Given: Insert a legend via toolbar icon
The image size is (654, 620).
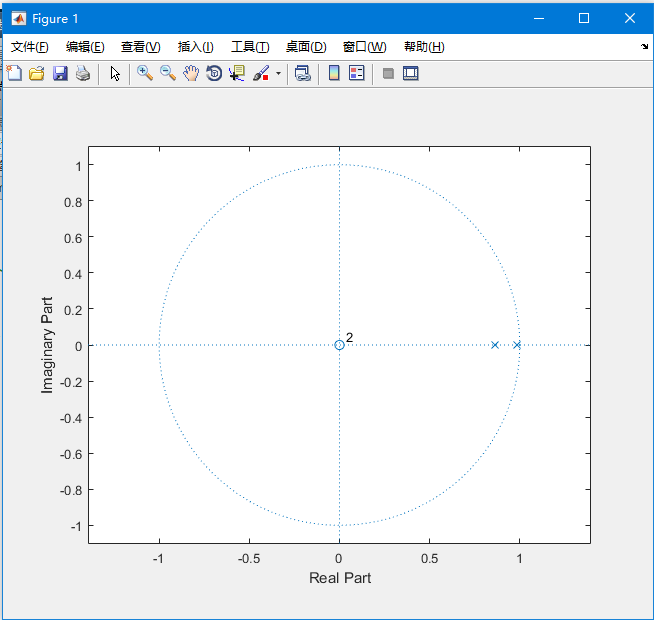Looking at the screenshot, I should pyautogui.click(x=357, y=73).
